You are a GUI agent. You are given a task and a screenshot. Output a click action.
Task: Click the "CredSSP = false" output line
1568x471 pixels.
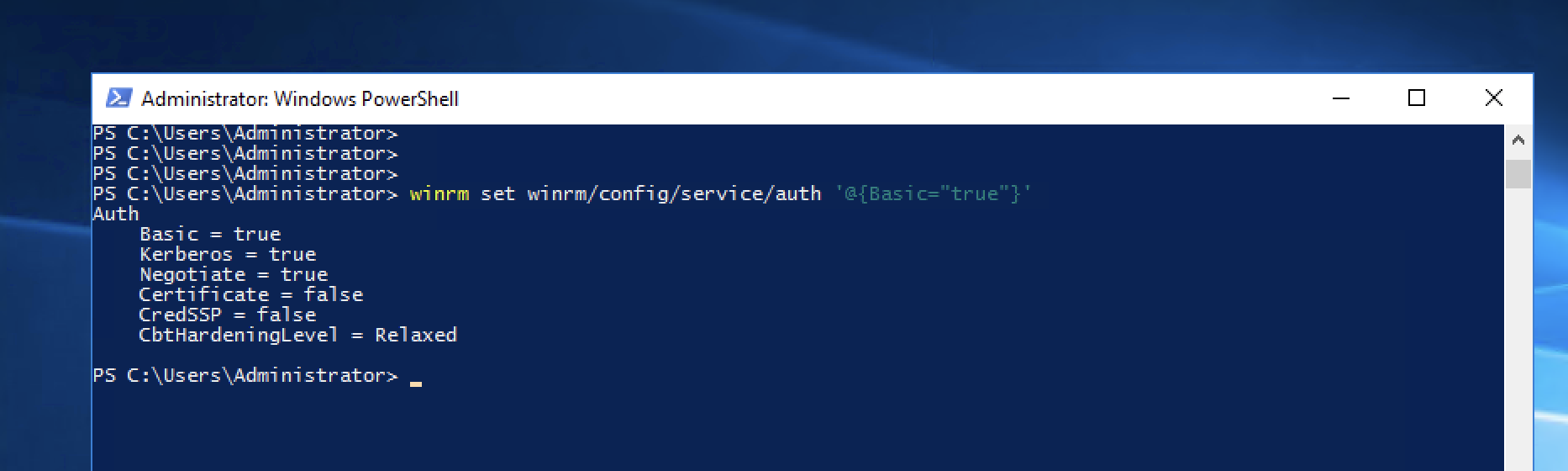click(x=227, y=315)
